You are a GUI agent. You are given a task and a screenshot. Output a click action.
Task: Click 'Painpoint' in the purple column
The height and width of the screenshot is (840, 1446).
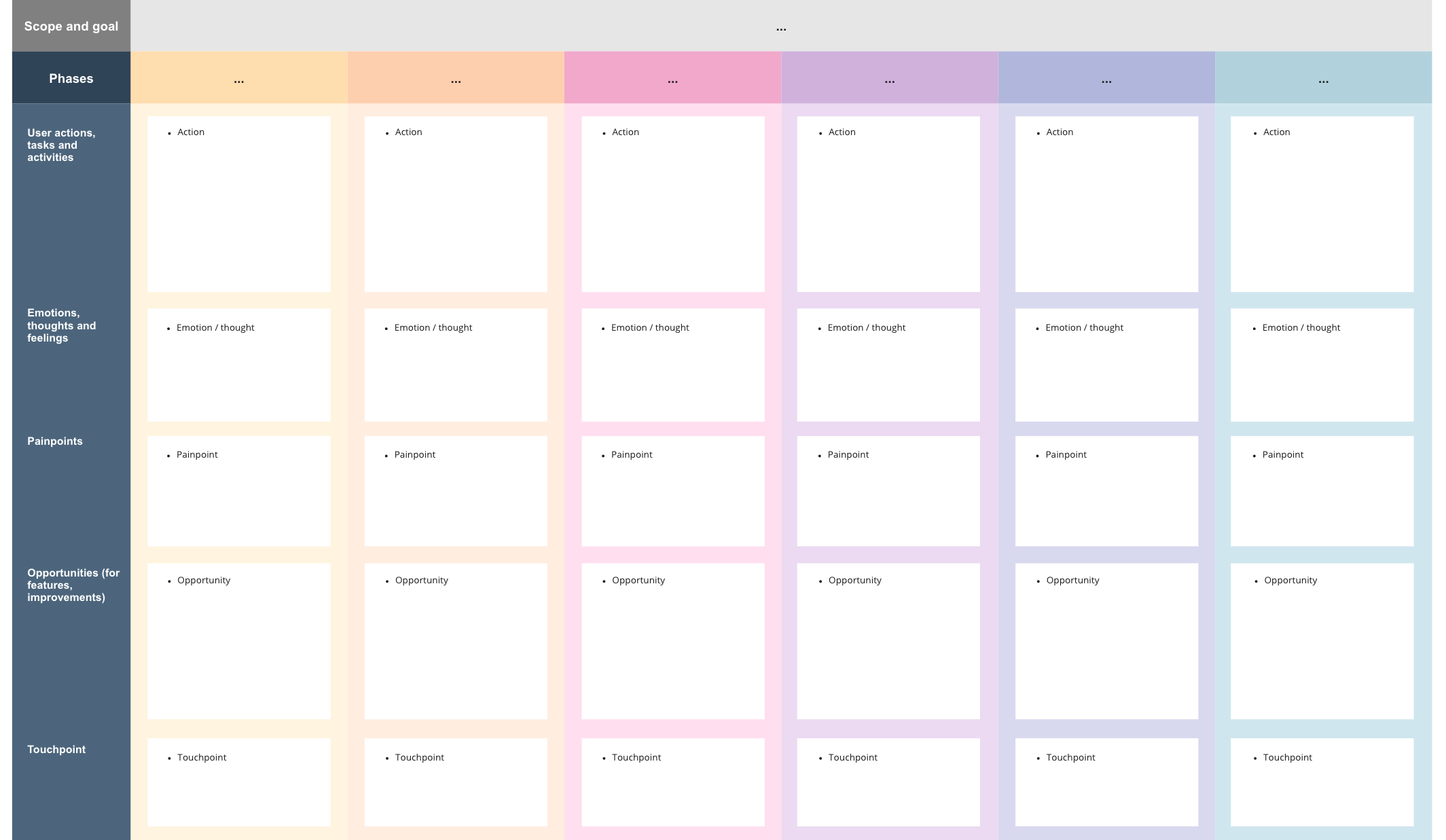[x=848, y=454]
